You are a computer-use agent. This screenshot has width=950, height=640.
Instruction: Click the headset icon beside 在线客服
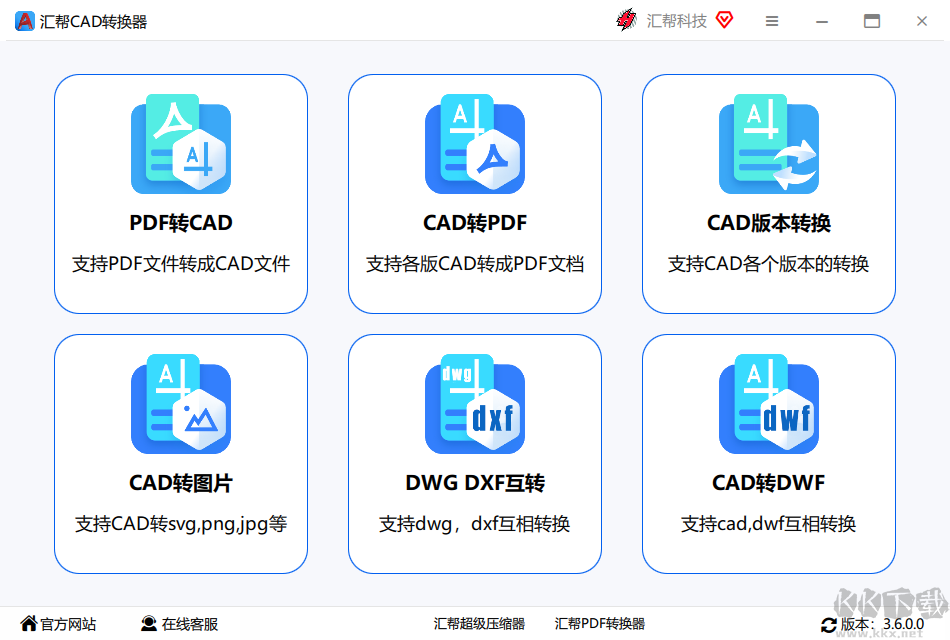click(149, 623)
